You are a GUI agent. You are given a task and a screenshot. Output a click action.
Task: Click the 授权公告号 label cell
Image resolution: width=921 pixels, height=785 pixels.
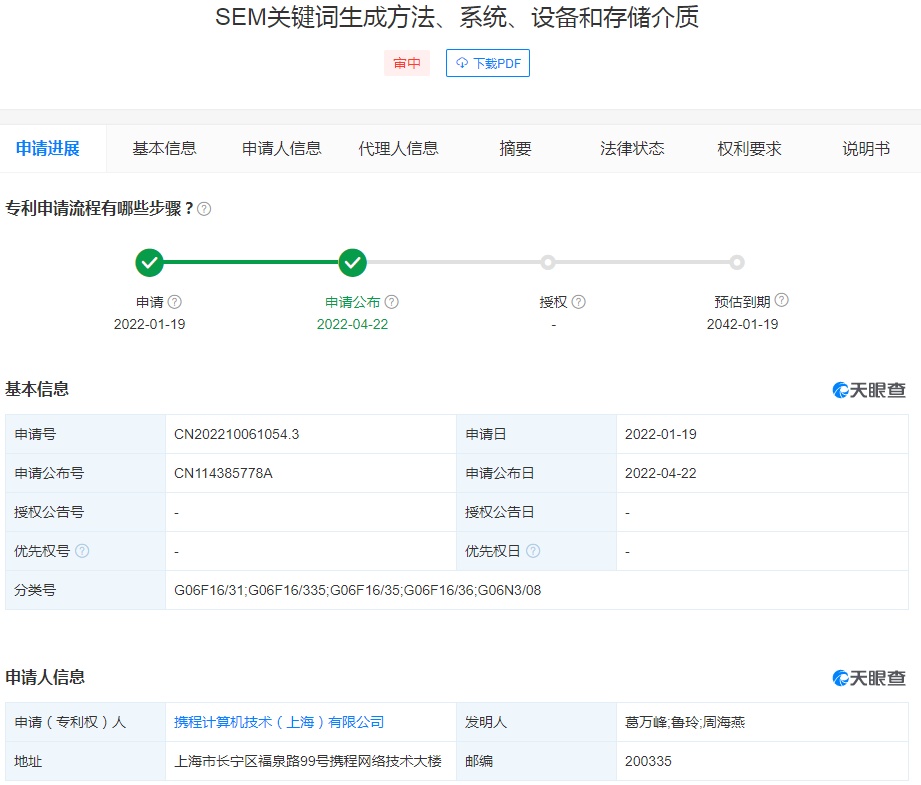[x=85, y=512]
